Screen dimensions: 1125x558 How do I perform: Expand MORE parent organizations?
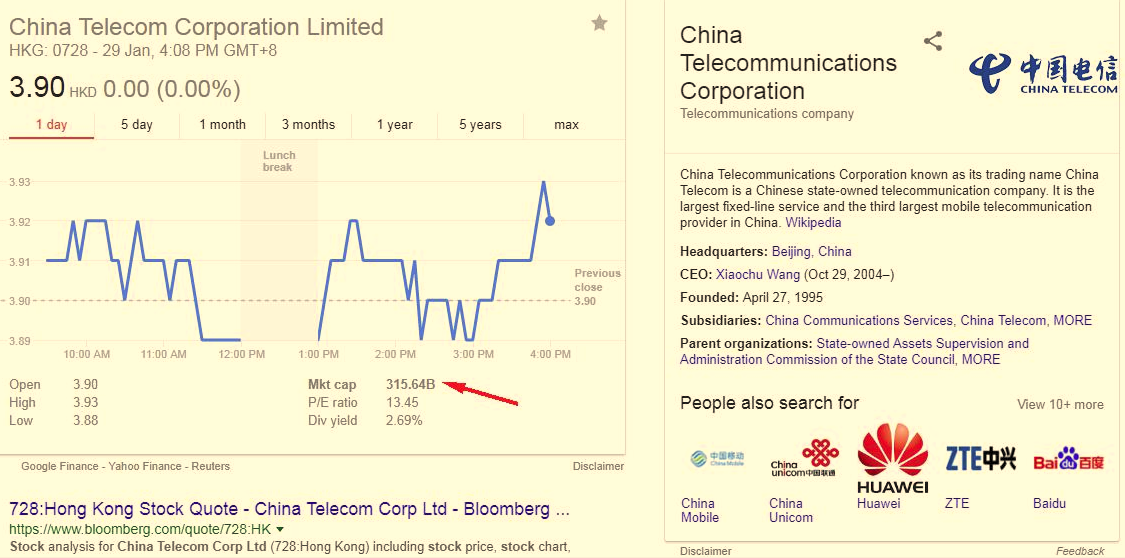tap(980, 360)
